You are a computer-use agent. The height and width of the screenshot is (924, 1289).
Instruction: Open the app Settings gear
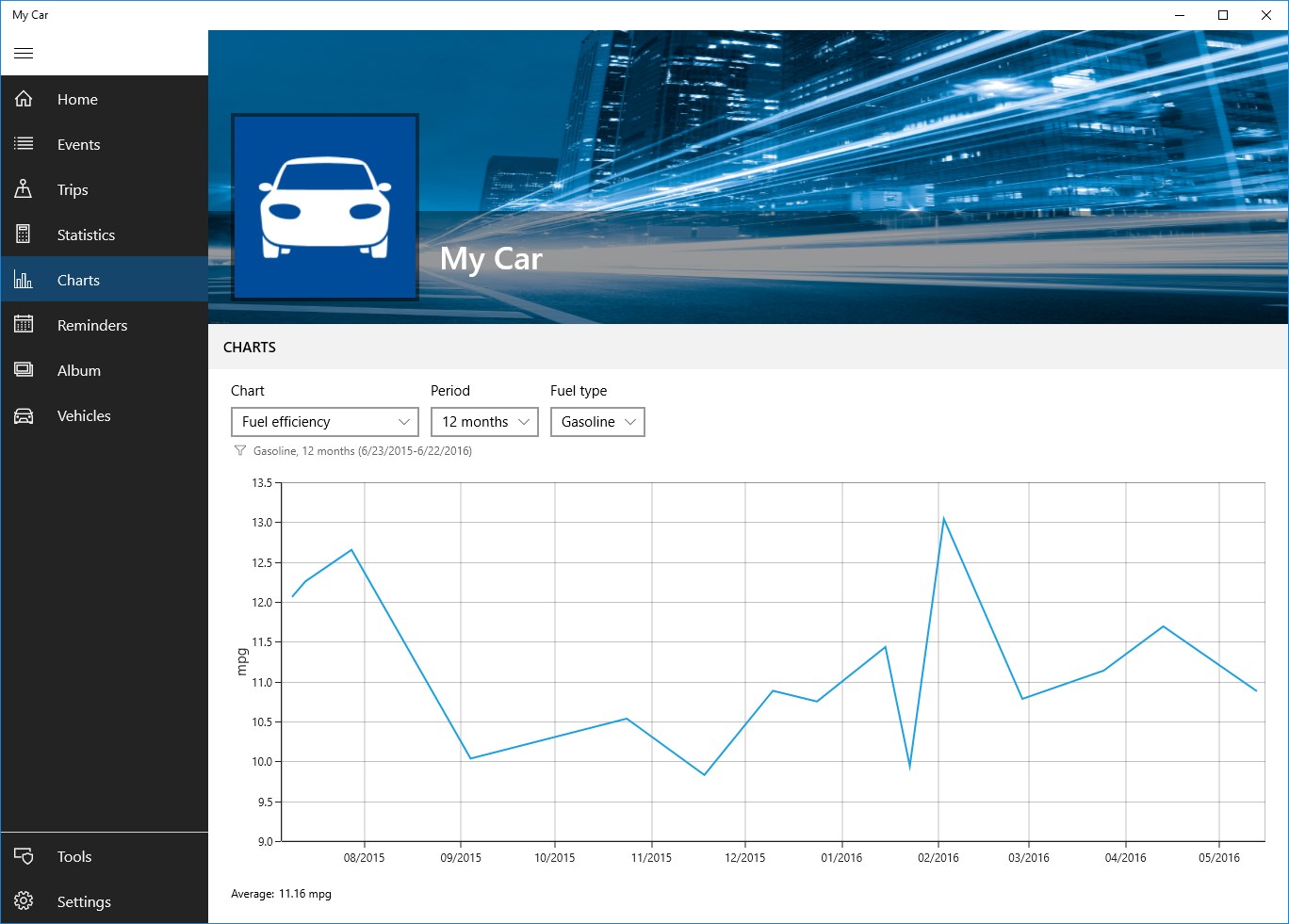tap(24, 901)
